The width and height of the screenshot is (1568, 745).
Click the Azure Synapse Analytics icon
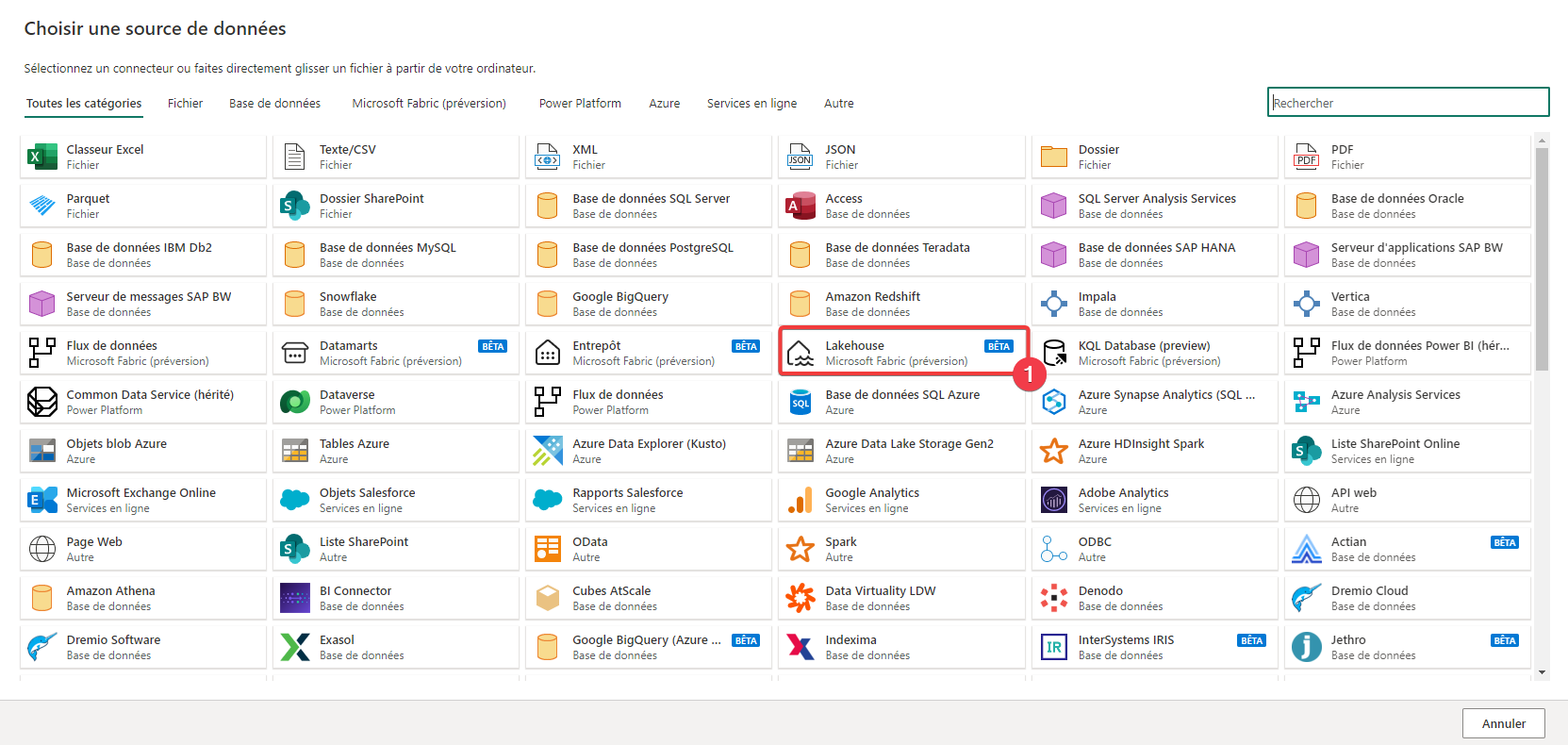click(x=1054, y=402)
